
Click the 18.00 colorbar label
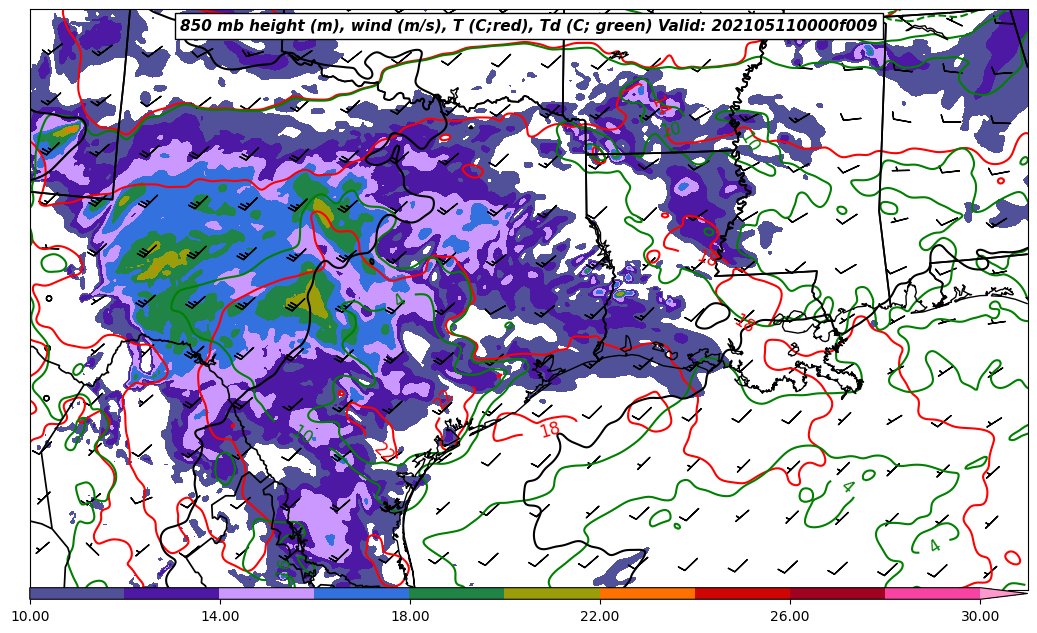click(409, 616)
